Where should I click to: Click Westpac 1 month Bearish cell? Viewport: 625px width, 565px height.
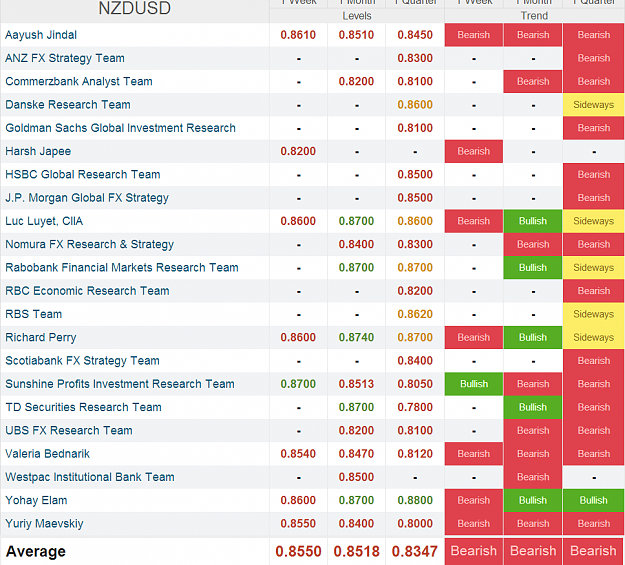pyautogui.click(x=533, y=477)
